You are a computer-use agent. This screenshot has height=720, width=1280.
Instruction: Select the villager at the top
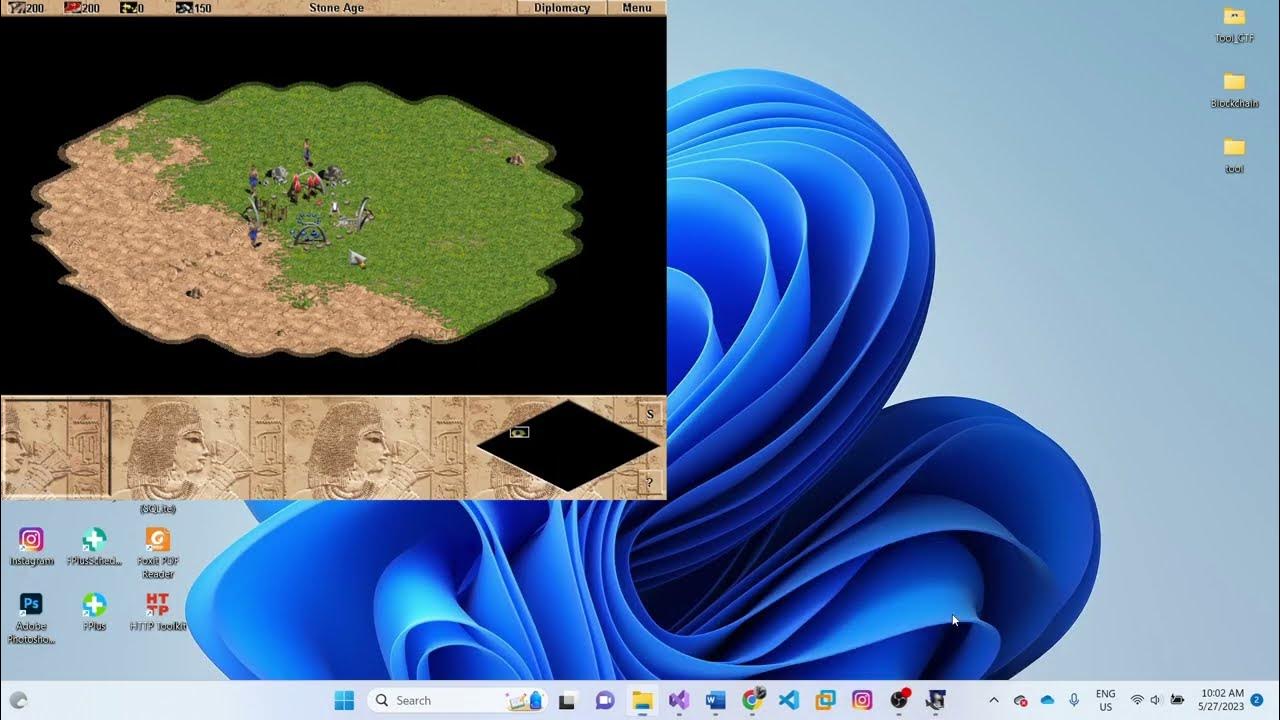307,151
